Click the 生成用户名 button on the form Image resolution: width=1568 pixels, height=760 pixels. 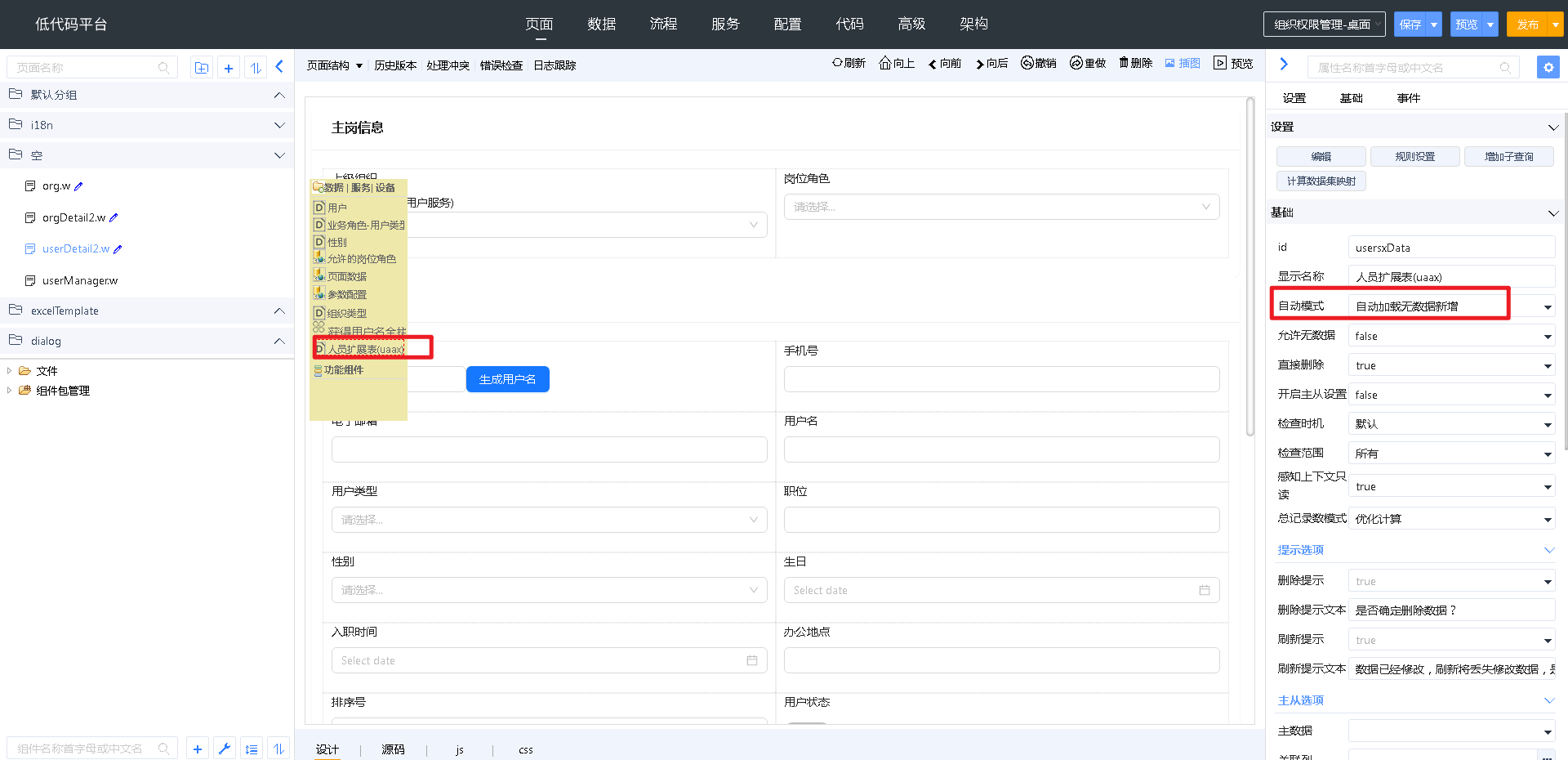click(507, 378)
